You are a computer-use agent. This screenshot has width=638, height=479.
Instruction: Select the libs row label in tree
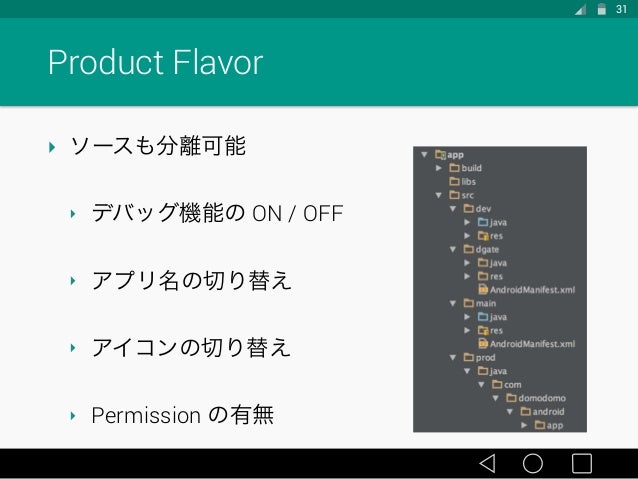click(x=469, y=182)
